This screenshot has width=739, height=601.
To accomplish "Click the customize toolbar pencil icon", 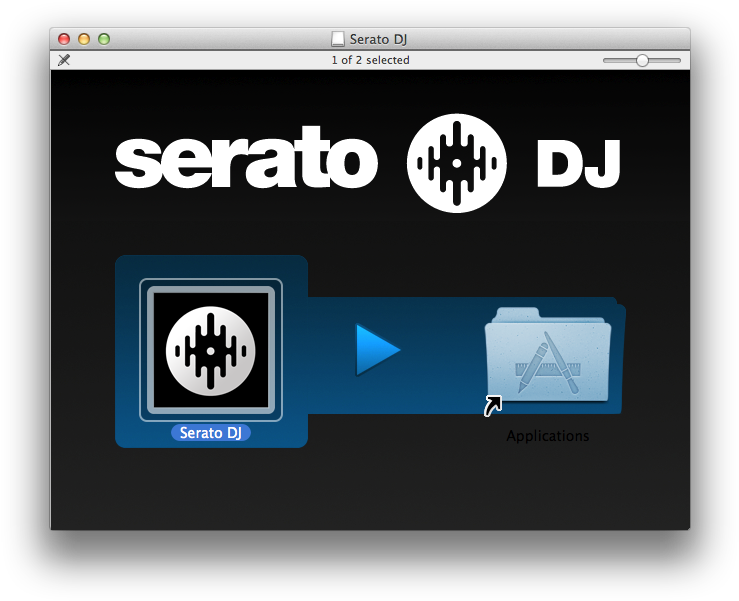I will pos(64,60).
